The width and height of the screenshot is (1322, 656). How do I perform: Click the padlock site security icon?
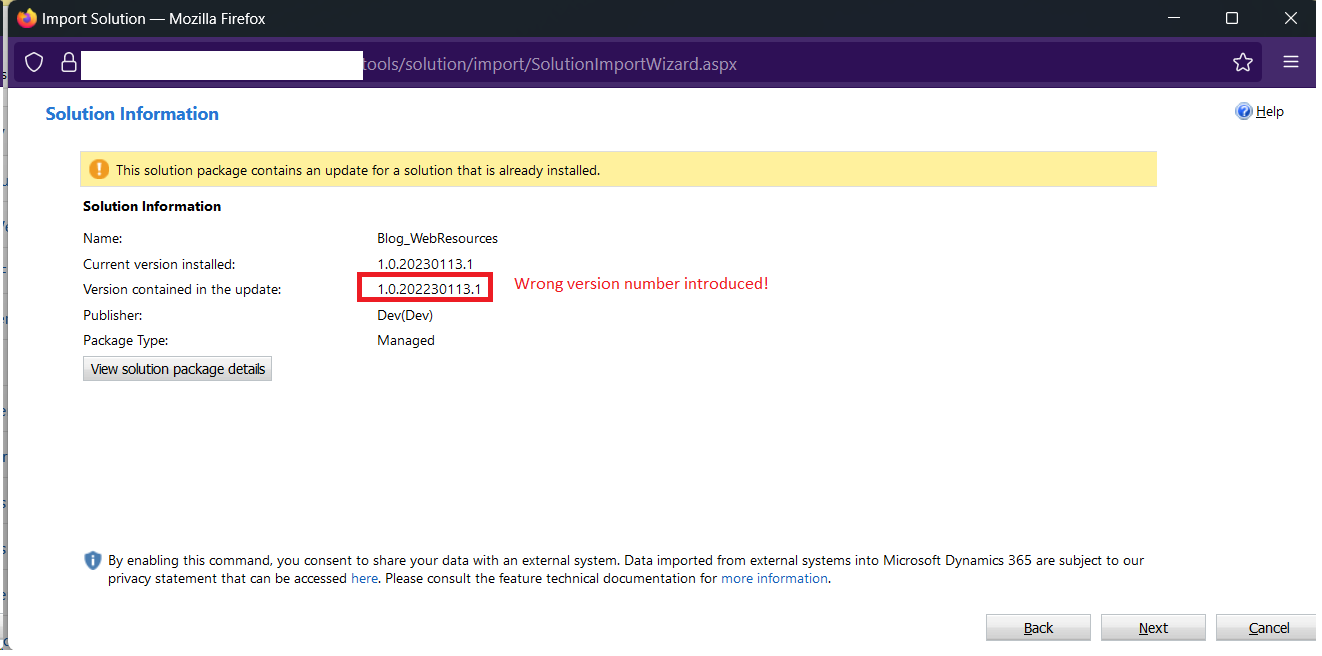coord(69,63)
